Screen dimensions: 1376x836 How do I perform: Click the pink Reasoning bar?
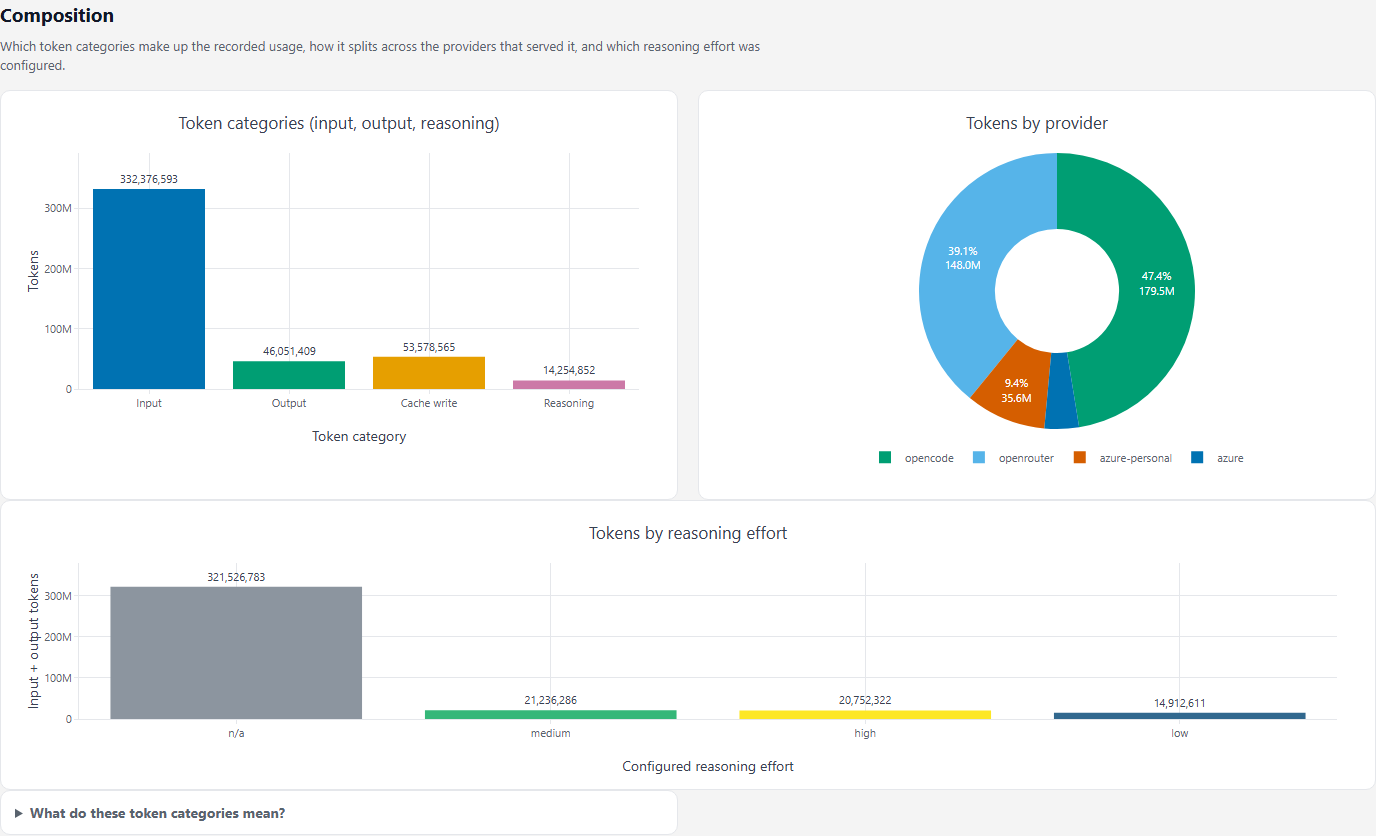click(569, 385)
